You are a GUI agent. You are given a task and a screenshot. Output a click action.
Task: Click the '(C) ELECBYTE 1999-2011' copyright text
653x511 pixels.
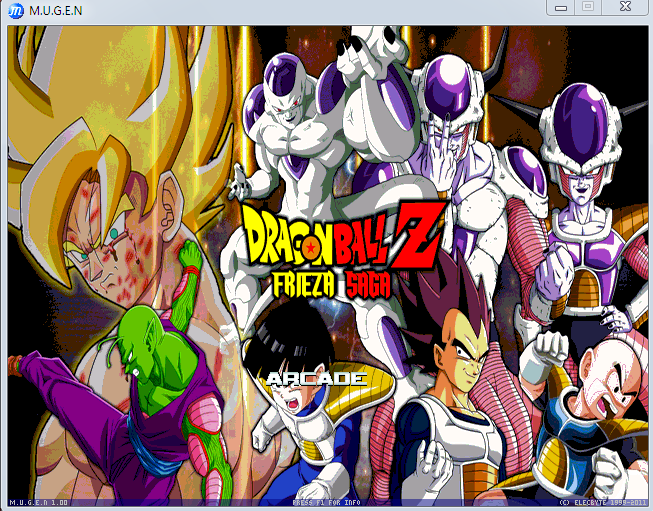pyautogui.click(x=603, y=503)
